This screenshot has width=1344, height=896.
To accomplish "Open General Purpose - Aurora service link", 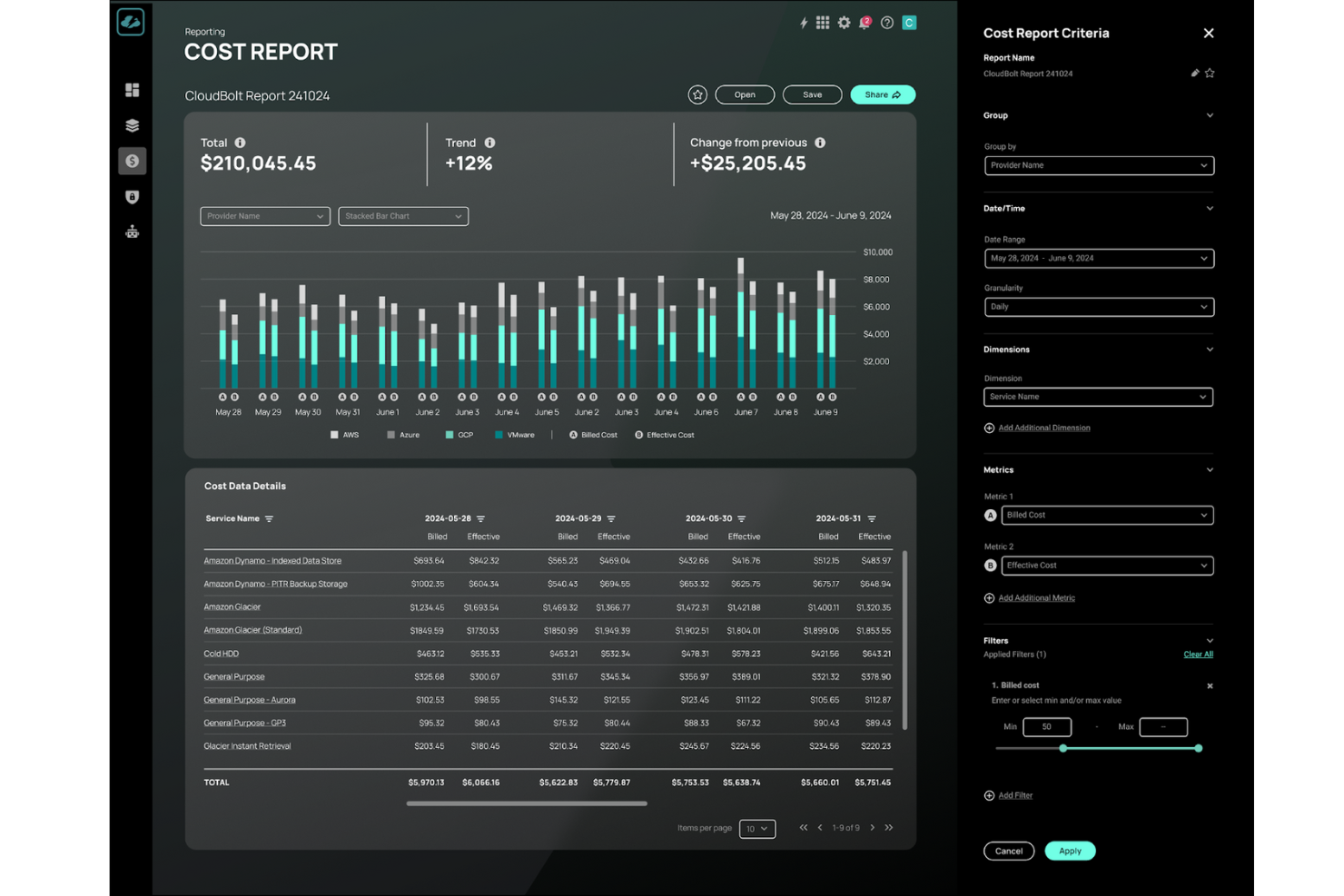I will [x=250, y=700].
